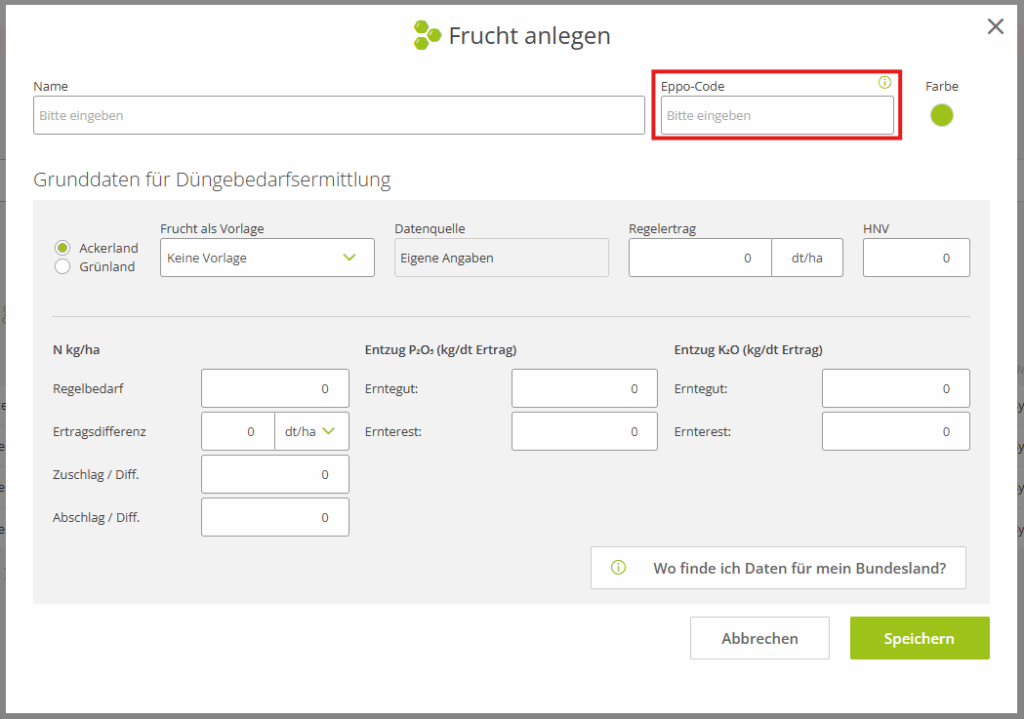Click the Eppo-Code info icon

point(884,83)
